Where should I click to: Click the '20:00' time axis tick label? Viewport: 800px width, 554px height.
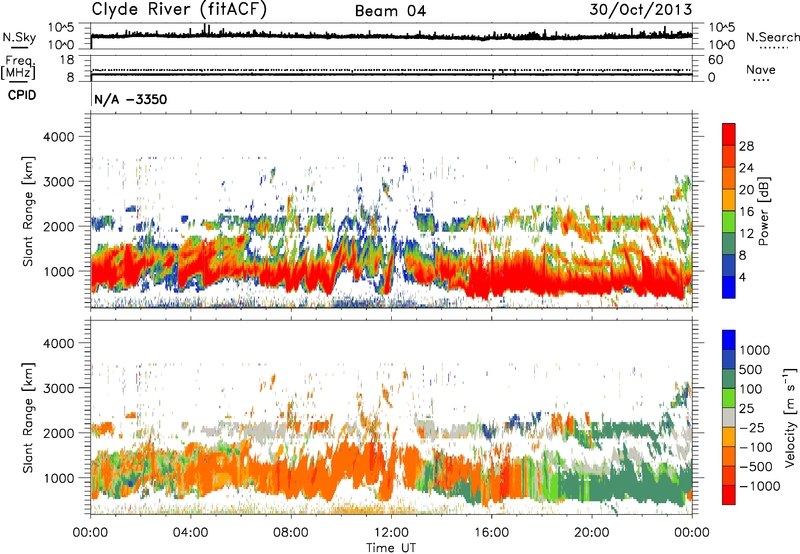pos(592,533)
